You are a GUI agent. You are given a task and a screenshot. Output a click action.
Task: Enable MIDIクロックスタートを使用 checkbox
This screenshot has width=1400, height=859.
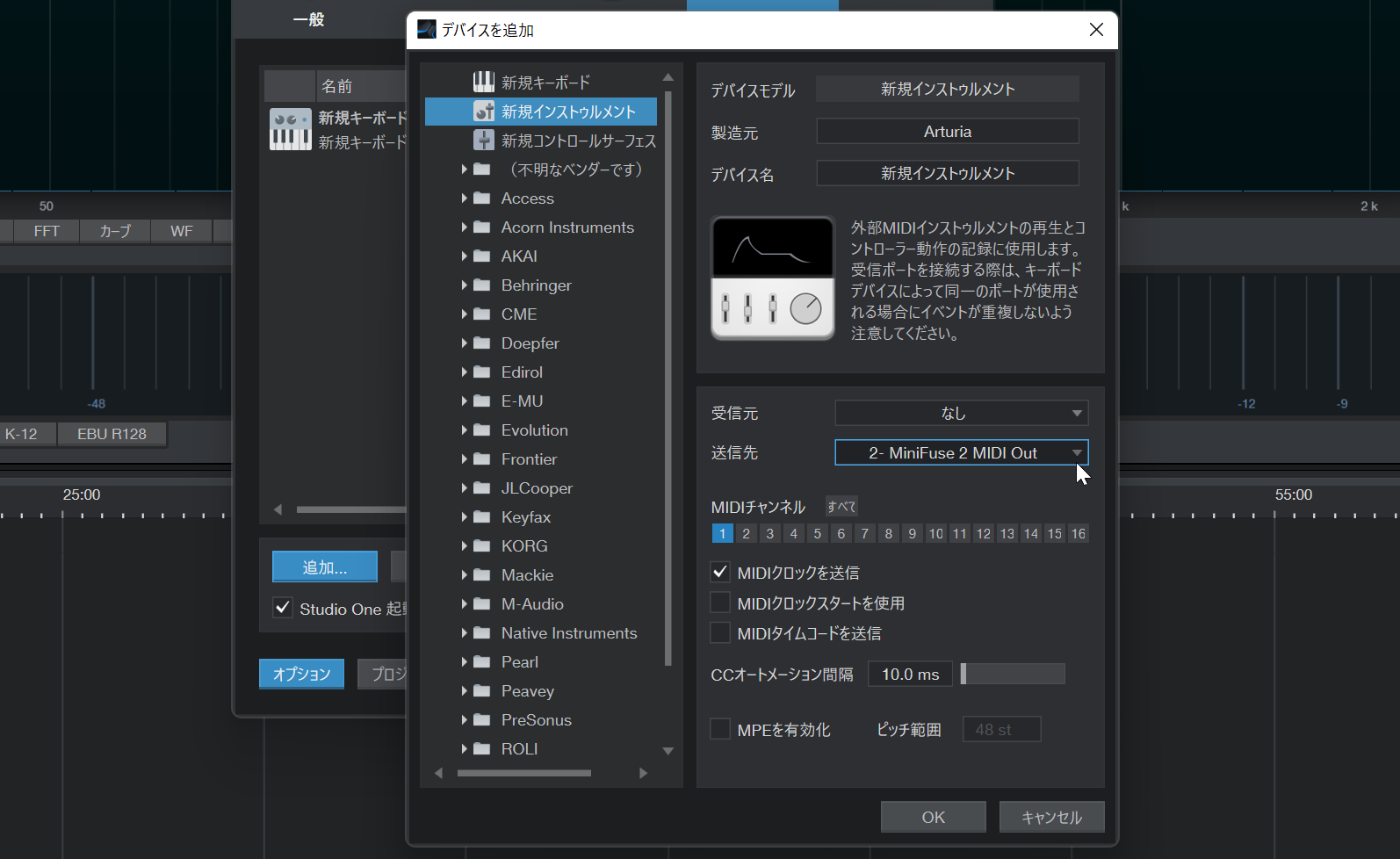(720, 603)
